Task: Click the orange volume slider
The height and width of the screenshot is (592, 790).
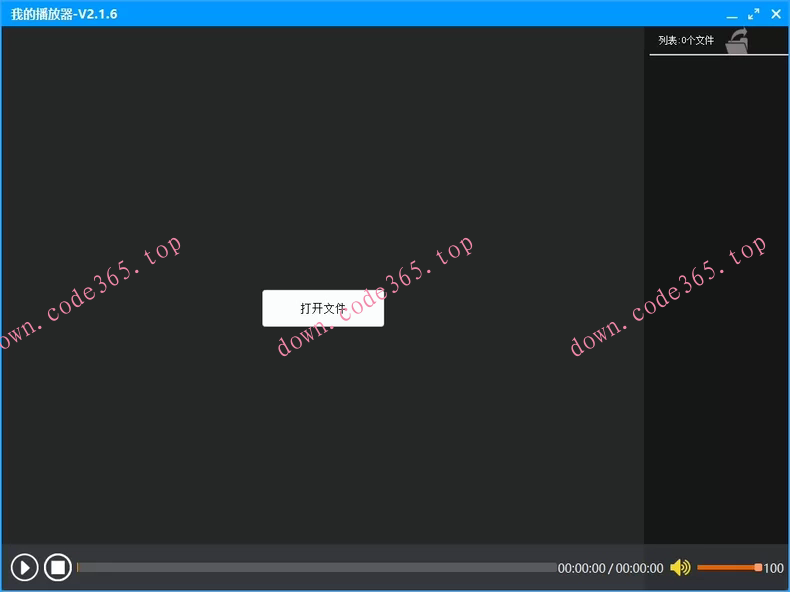Action: 729,568
